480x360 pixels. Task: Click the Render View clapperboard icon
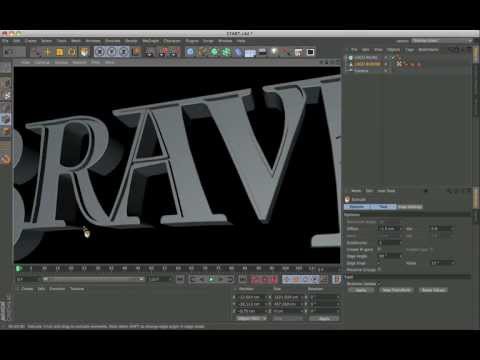coord(149,52)
